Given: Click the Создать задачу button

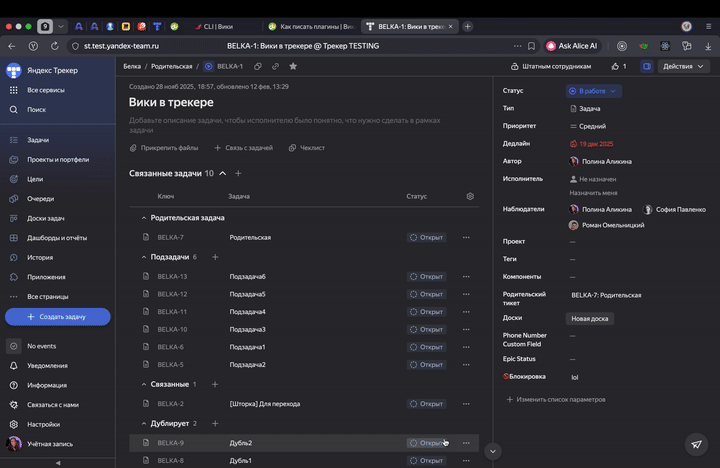Looking at the screenshot, I should coord(58,316).
